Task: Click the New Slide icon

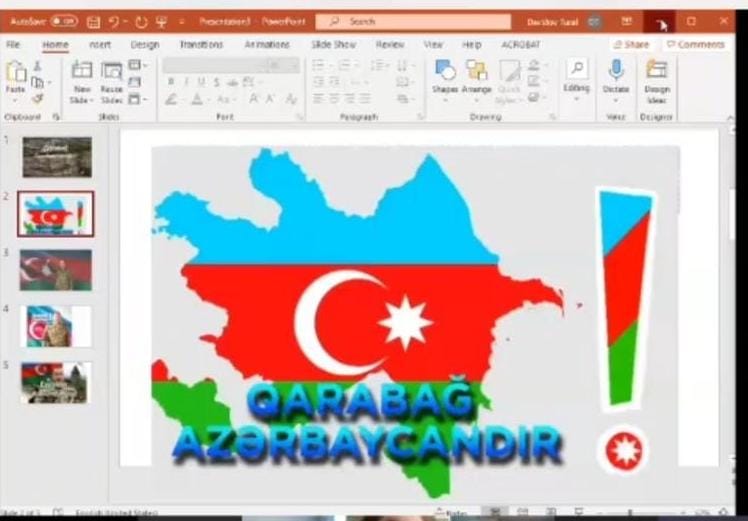Action: (82, 70)
